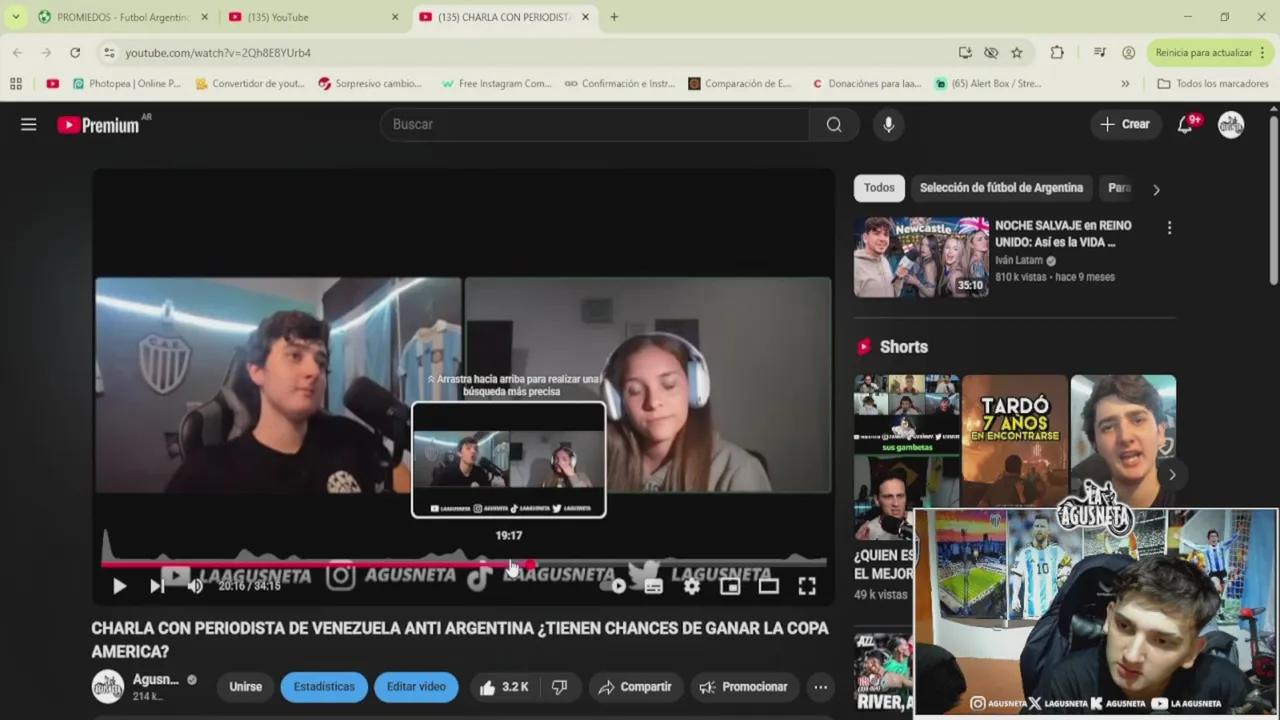Open the Agusn... channel name link
1280x720 pixels.
coord(156,680)
